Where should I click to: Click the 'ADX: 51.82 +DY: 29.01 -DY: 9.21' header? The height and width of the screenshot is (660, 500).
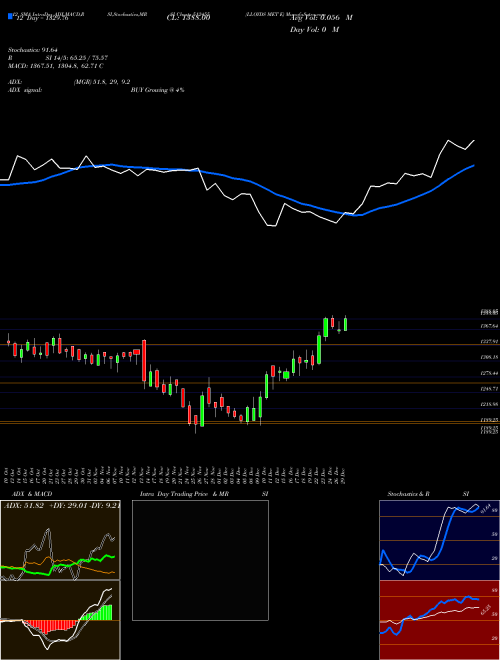pos(62,506)
